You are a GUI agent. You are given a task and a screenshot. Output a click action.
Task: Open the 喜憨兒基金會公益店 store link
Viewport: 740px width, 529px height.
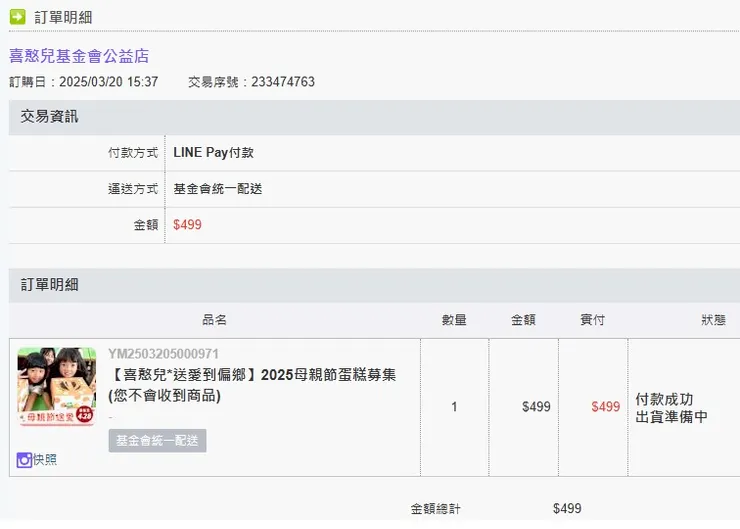(x=79, y=56)
